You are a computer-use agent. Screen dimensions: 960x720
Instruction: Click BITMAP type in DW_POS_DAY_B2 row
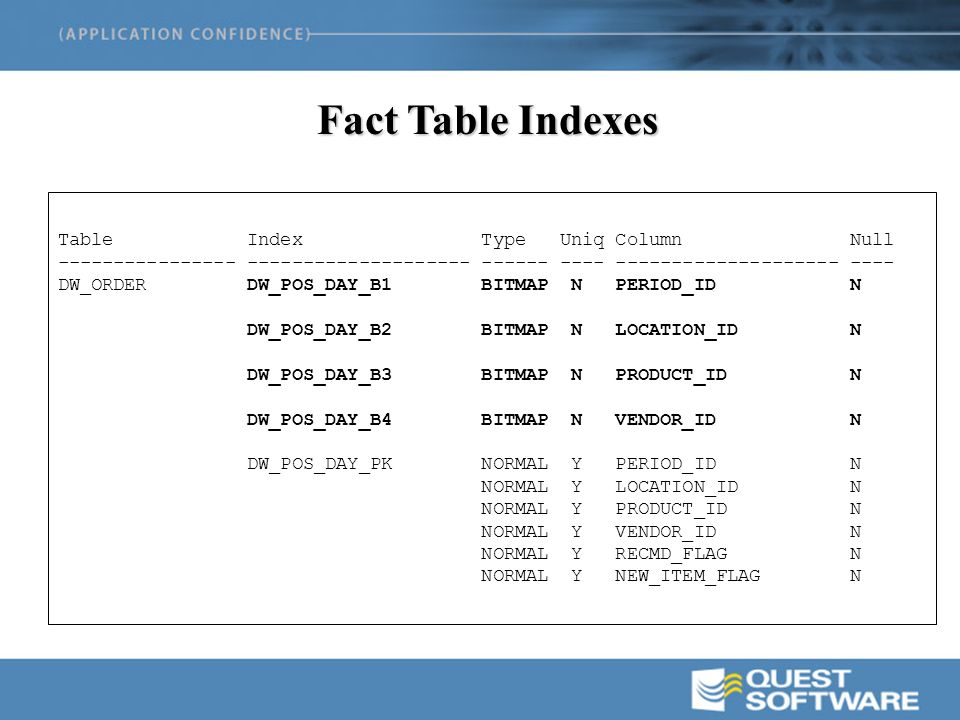[x=514, y=329]
